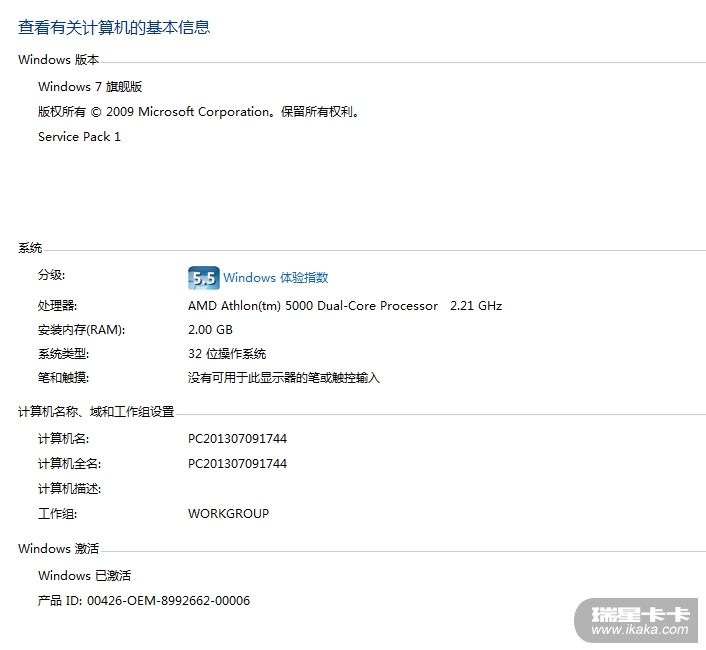
Task: Click the 5.5 experience index score badge
Action: (x=204, y=278)
